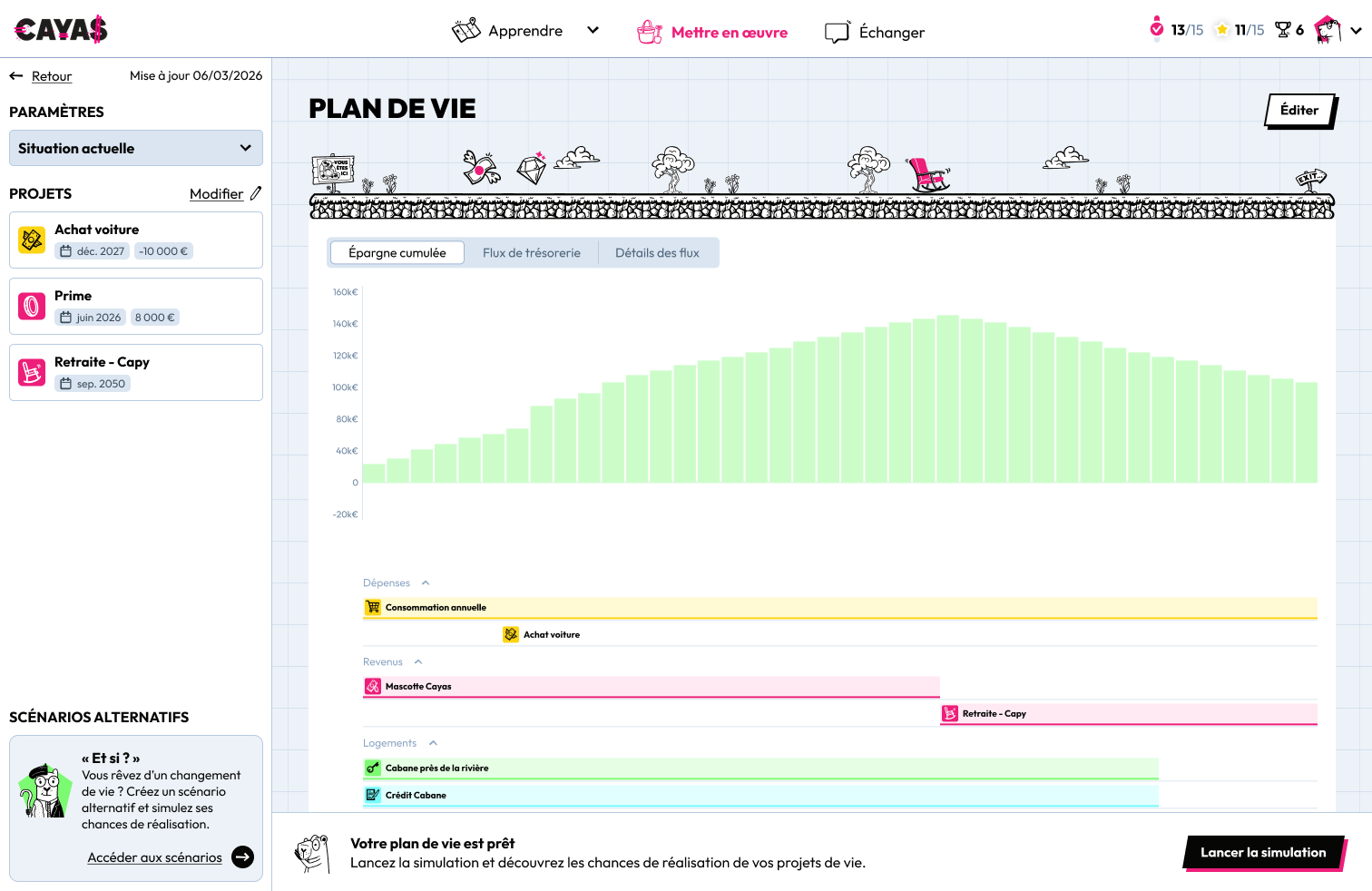The height and width of the screenshot is (891, 1372).
Task: Click the Consommation annuelle shopping cart icon
Action: coord(373,607)
